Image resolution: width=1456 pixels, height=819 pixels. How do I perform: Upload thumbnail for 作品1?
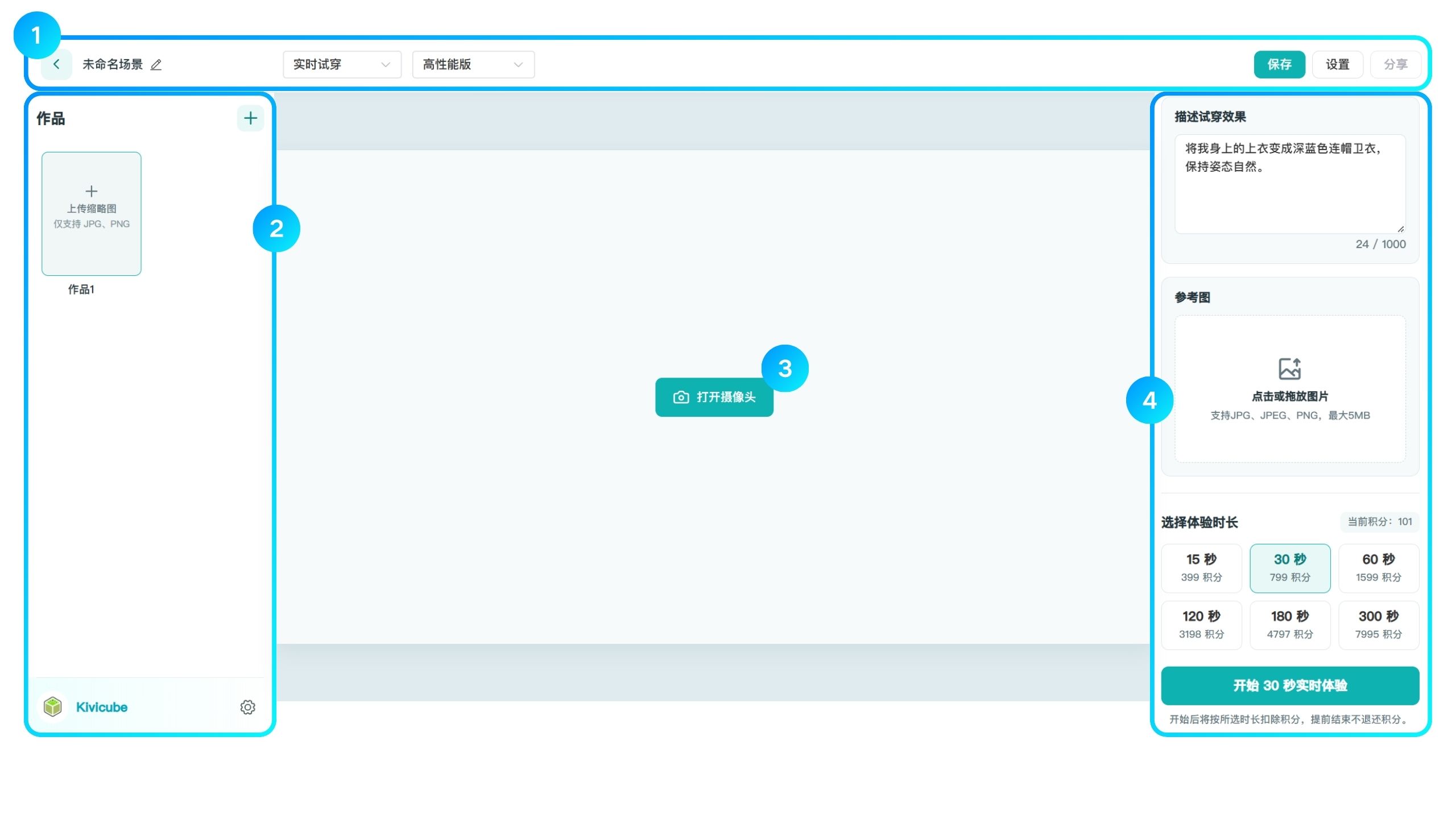click(x=92, y=214)
